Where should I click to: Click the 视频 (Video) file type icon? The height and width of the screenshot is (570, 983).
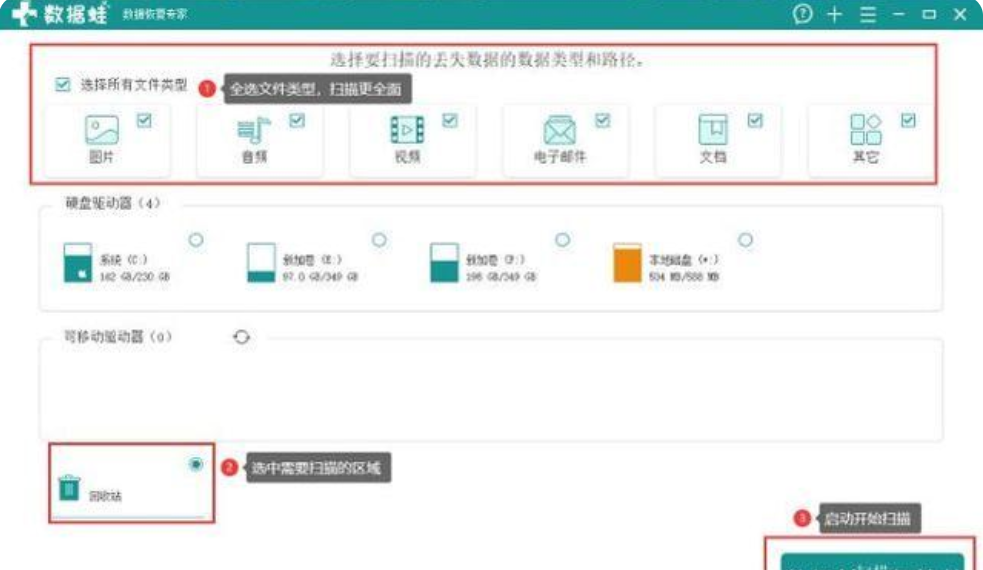coord(407,130)
